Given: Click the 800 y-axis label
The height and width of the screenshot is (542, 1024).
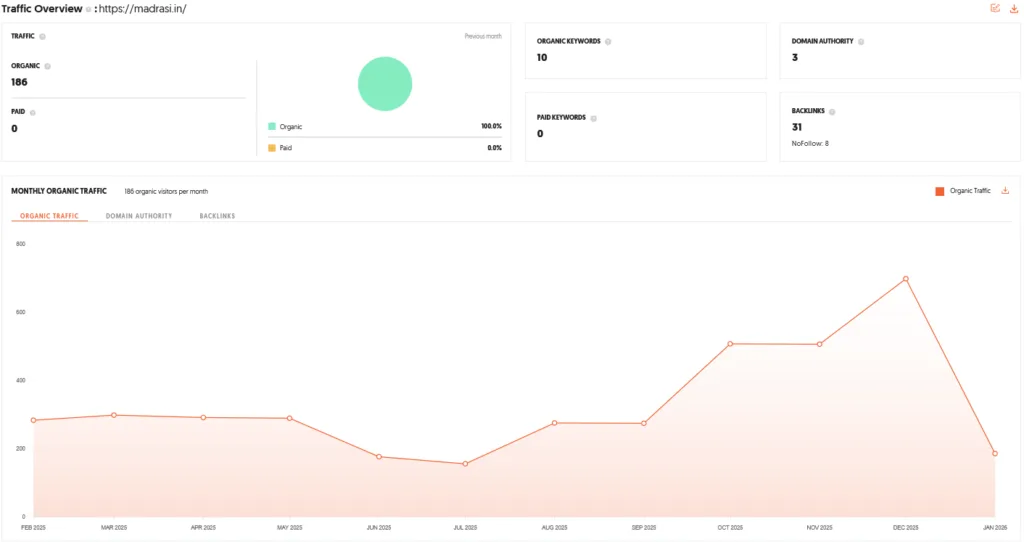Looking at the screenshot, I should [x=21, y=244].
